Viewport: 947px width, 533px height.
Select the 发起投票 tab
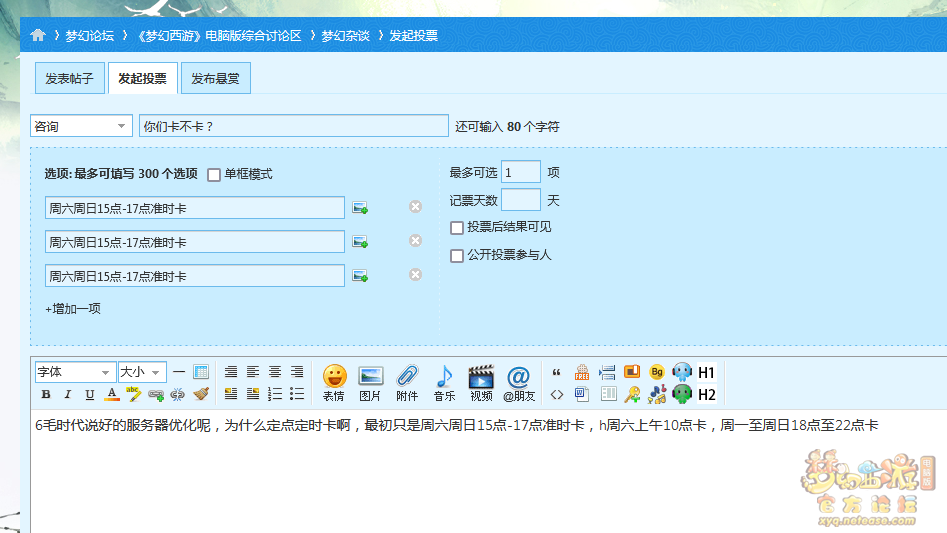143,78
